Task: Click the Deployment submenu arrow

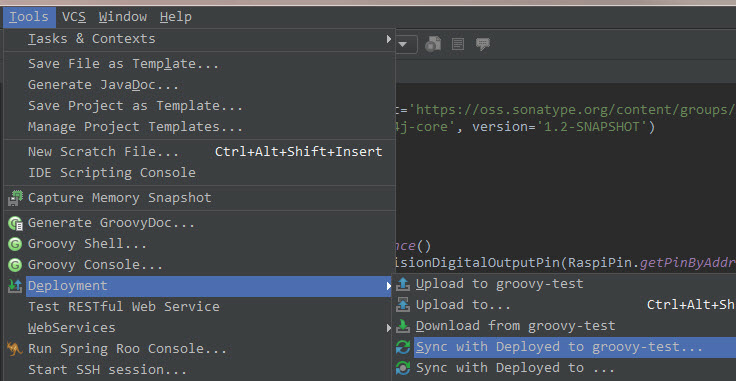Action: pos(389,286)
